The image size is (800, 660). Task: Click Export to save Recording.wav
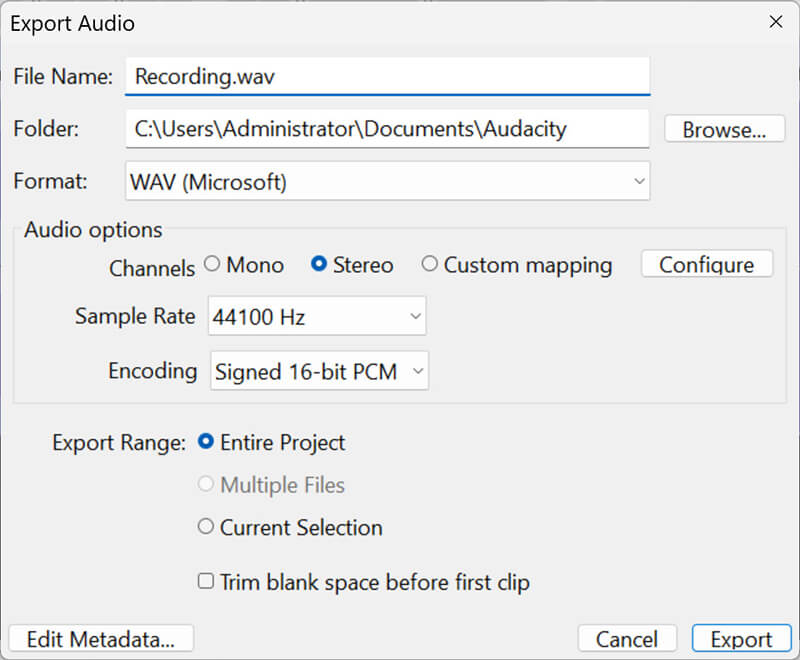click(x=741, y=638)
